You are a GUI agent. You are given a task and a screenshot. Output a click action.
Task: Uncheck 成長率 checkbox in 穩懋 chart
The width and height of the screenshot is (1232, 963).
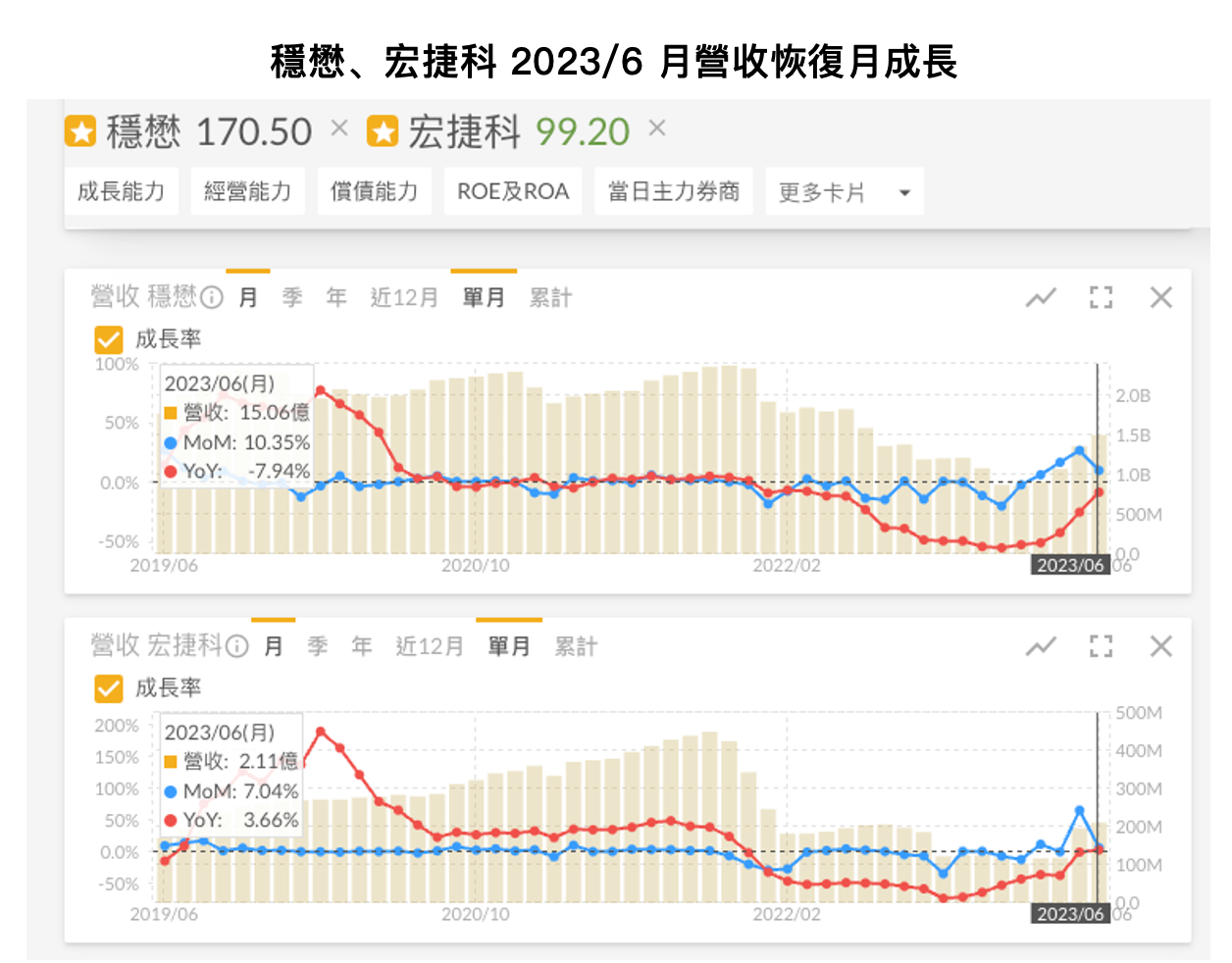click(109, 339)
